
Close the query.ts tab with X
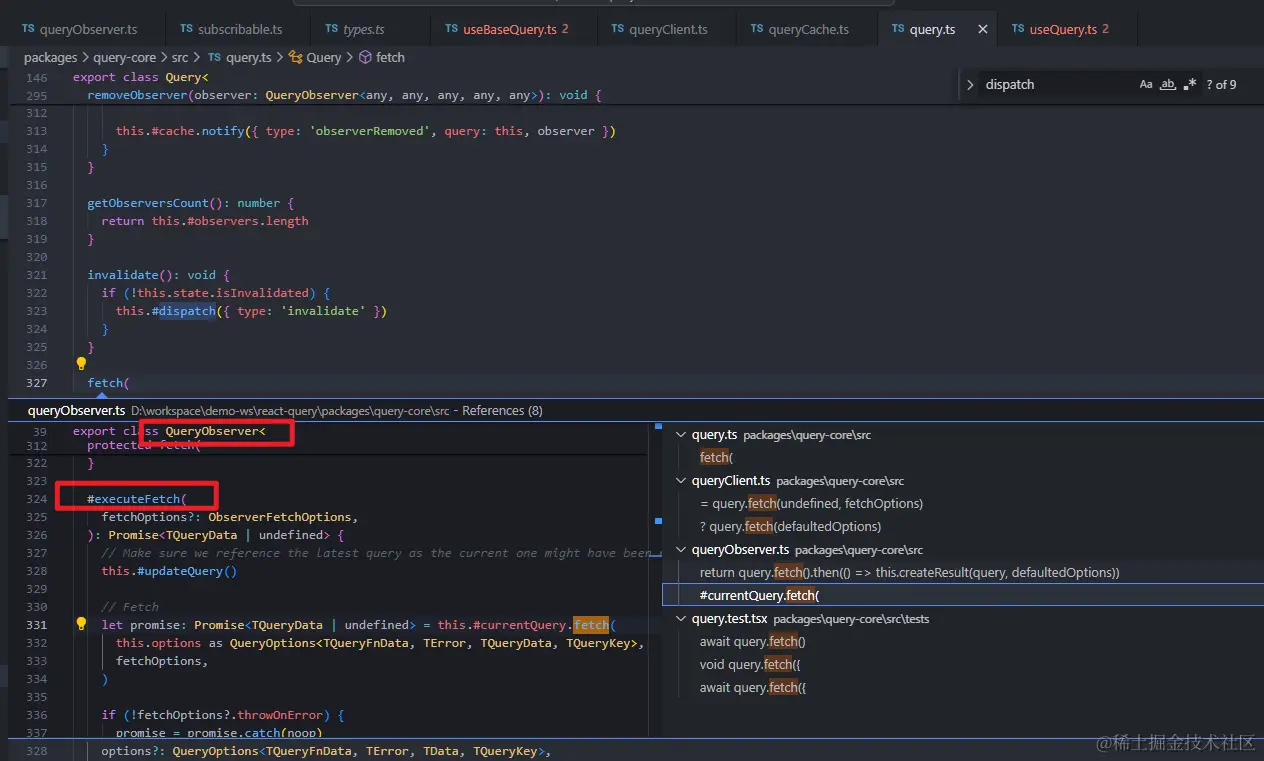982,30
